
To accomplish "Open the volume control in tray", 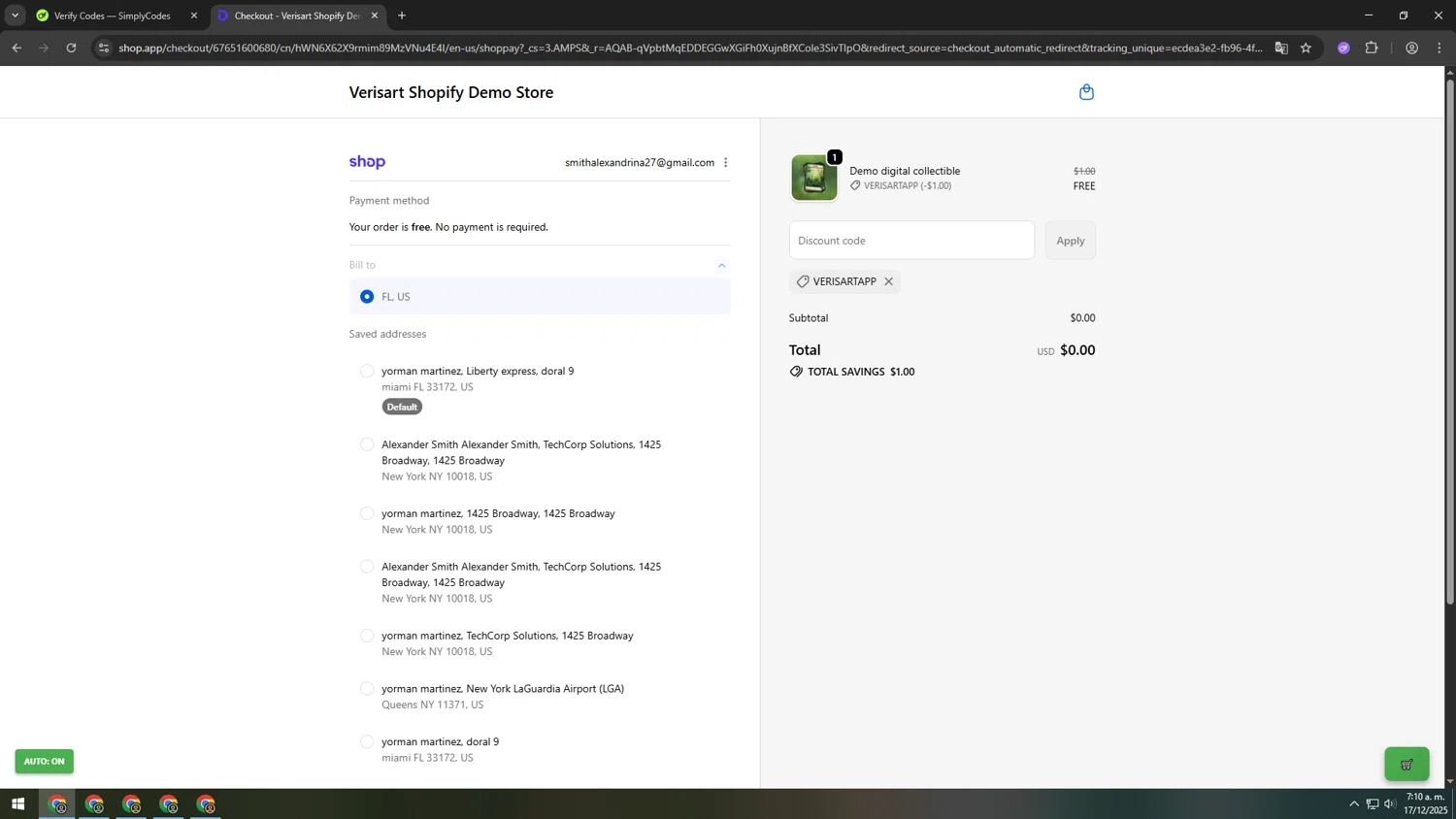I will [1390, 803].
